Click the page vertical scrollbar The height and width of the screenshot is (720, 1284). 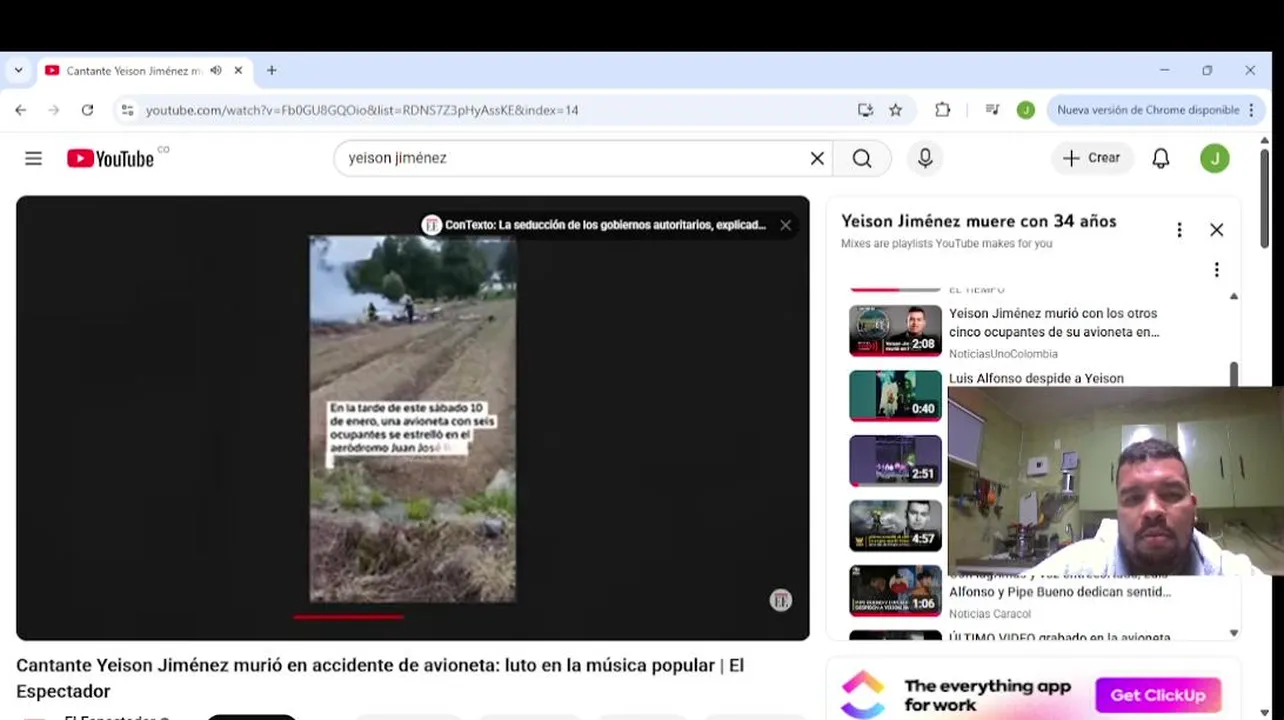[x=1265, y=198]
